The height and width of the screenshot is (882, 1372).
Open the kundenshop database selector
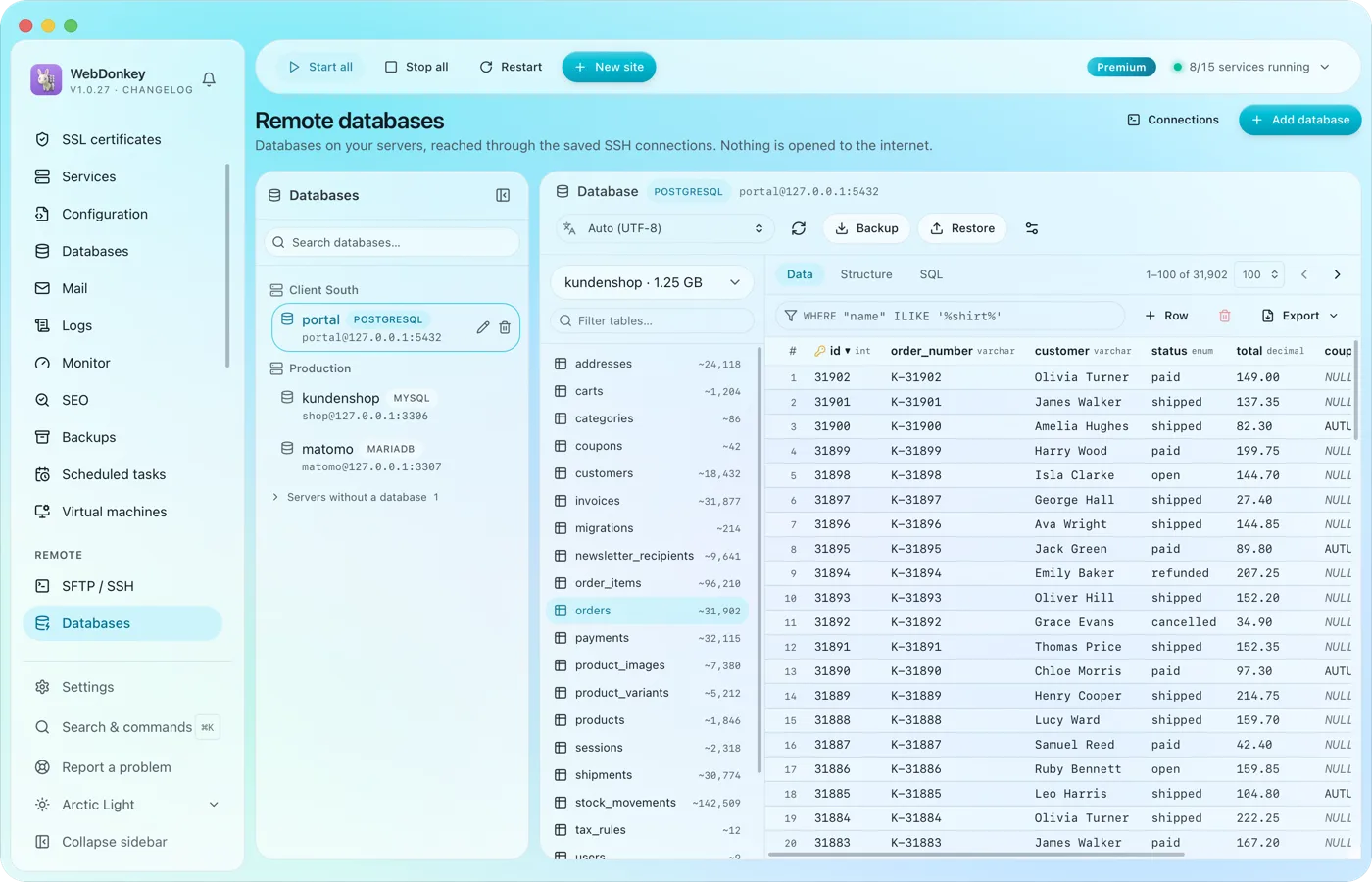[x=652, y=282]
